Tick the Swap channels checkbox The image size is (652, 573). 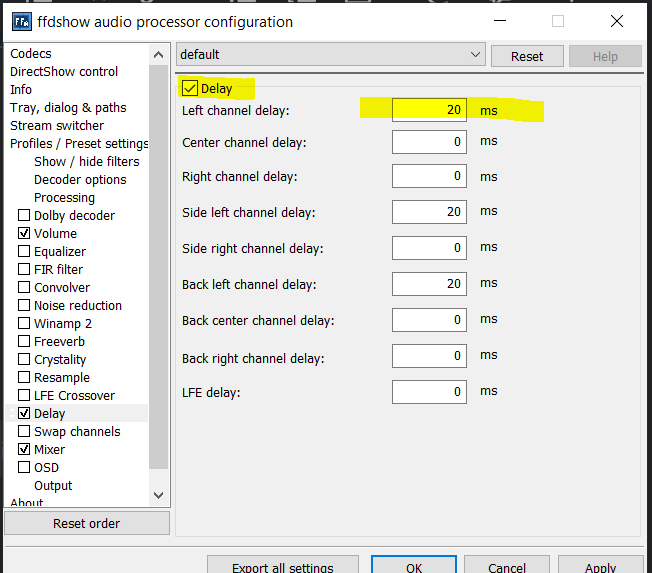pyautogui.click(x=24, y=431)
